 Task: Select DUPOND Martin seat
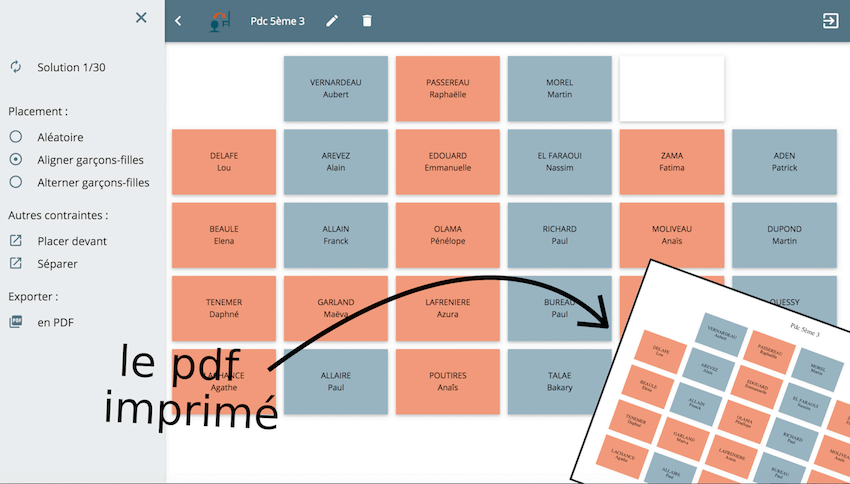pyautogui.click(x=784, y=235)
